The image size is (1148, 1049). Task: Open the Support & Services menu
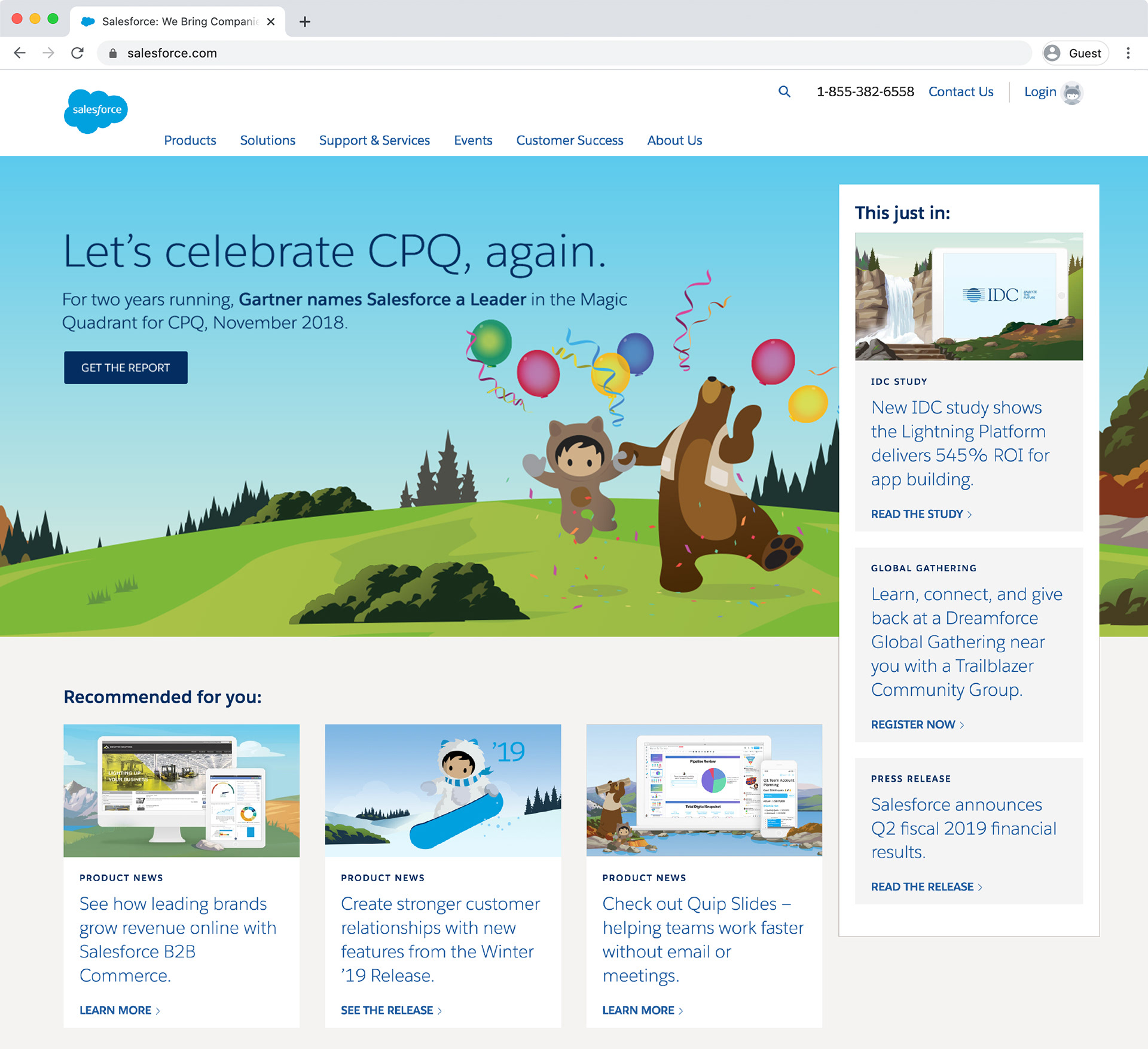(x=374, y=140)
